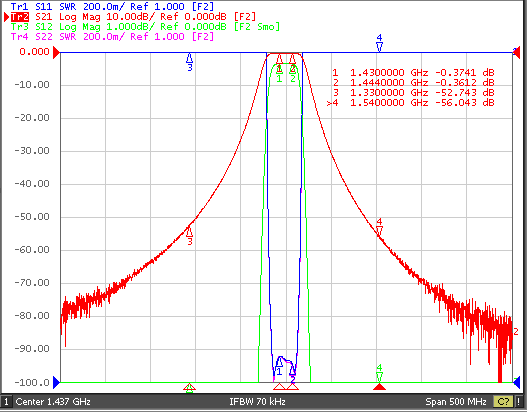Click the solid red marker 4 triangle on frequency axis
The width and height of the screenshot is (527, 412).
click(x=379, y=387)
